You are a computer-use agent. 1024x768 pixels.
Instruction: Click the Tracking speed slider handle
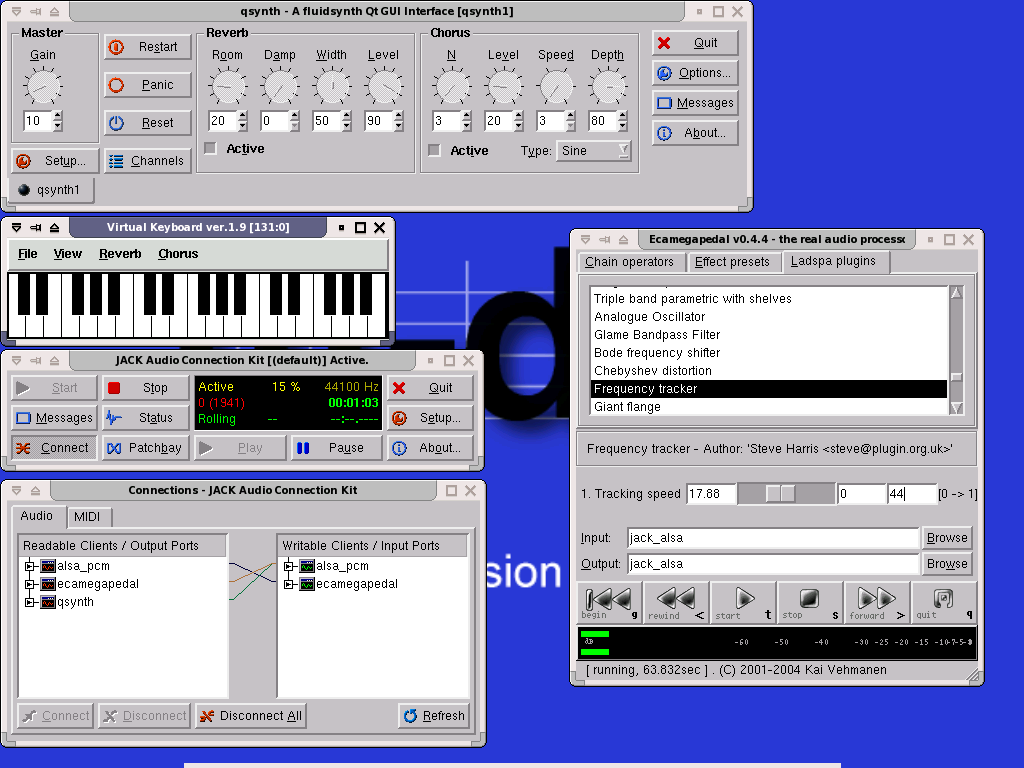(x=780, y=494)
